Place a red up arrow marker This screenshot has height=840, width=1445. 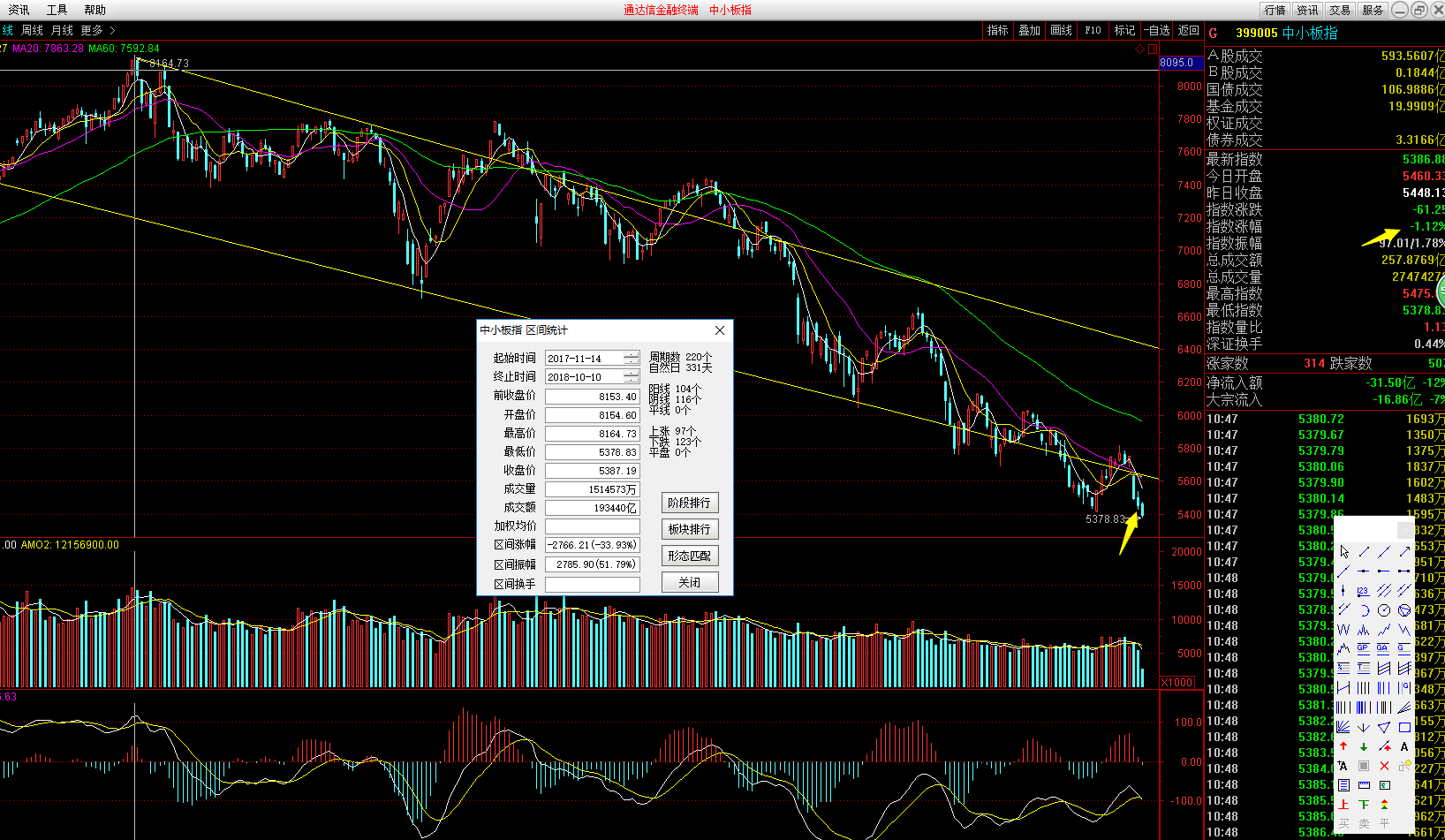(x=1343, y=746)
